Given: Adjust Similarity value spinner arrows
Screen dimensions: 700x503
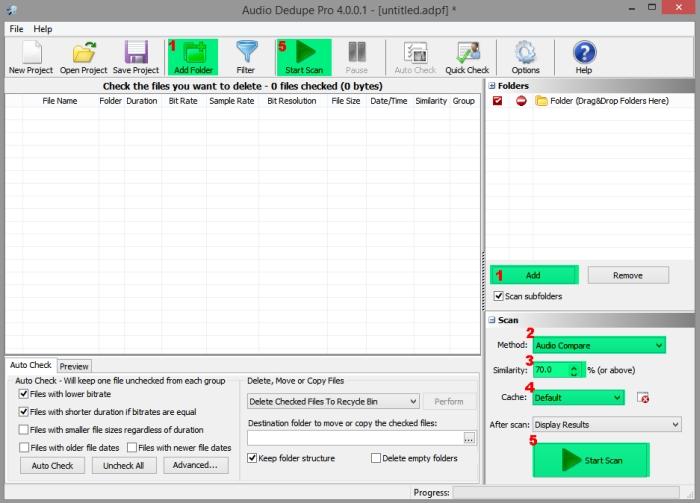Looking at the screenshot, I should click(x=574, y=370).
